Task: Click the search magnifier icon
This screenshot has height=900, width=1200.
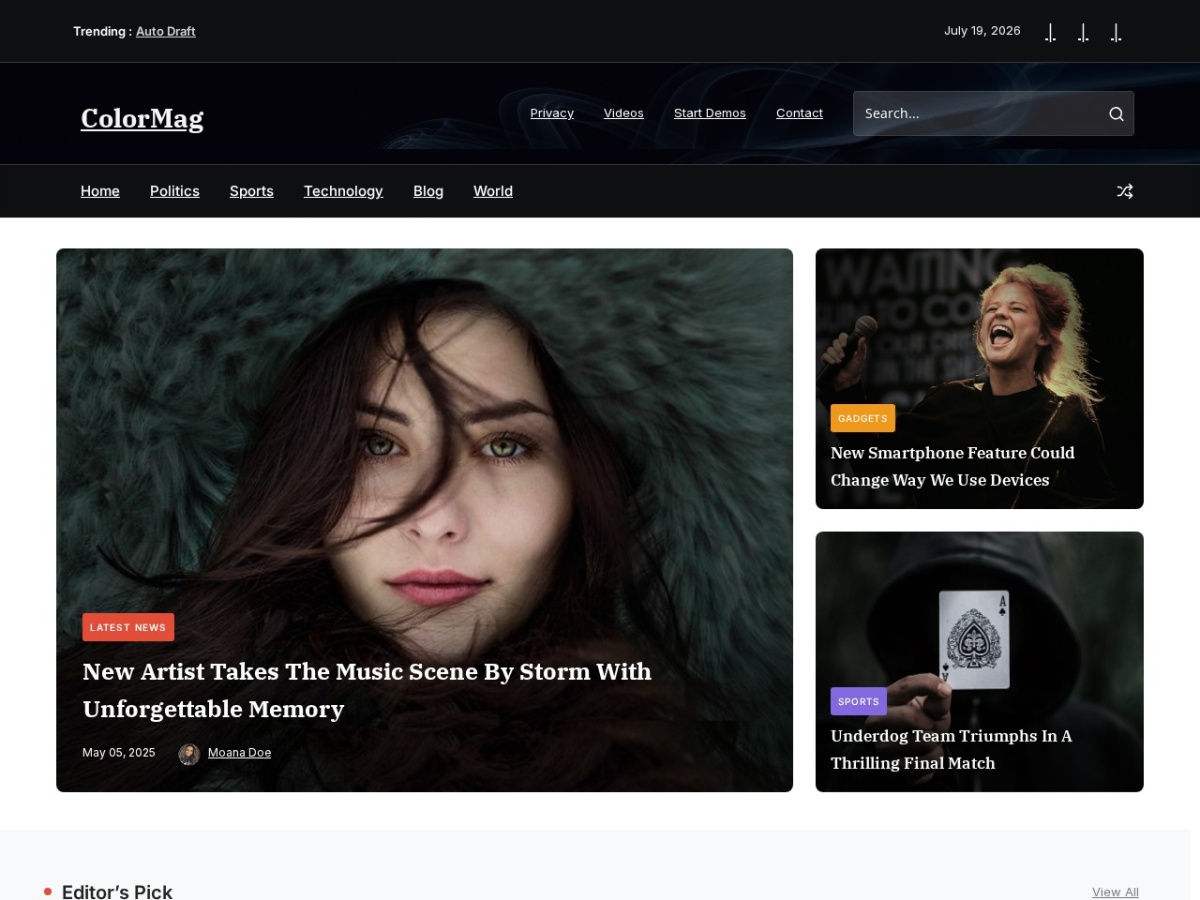Action: 1116,114
